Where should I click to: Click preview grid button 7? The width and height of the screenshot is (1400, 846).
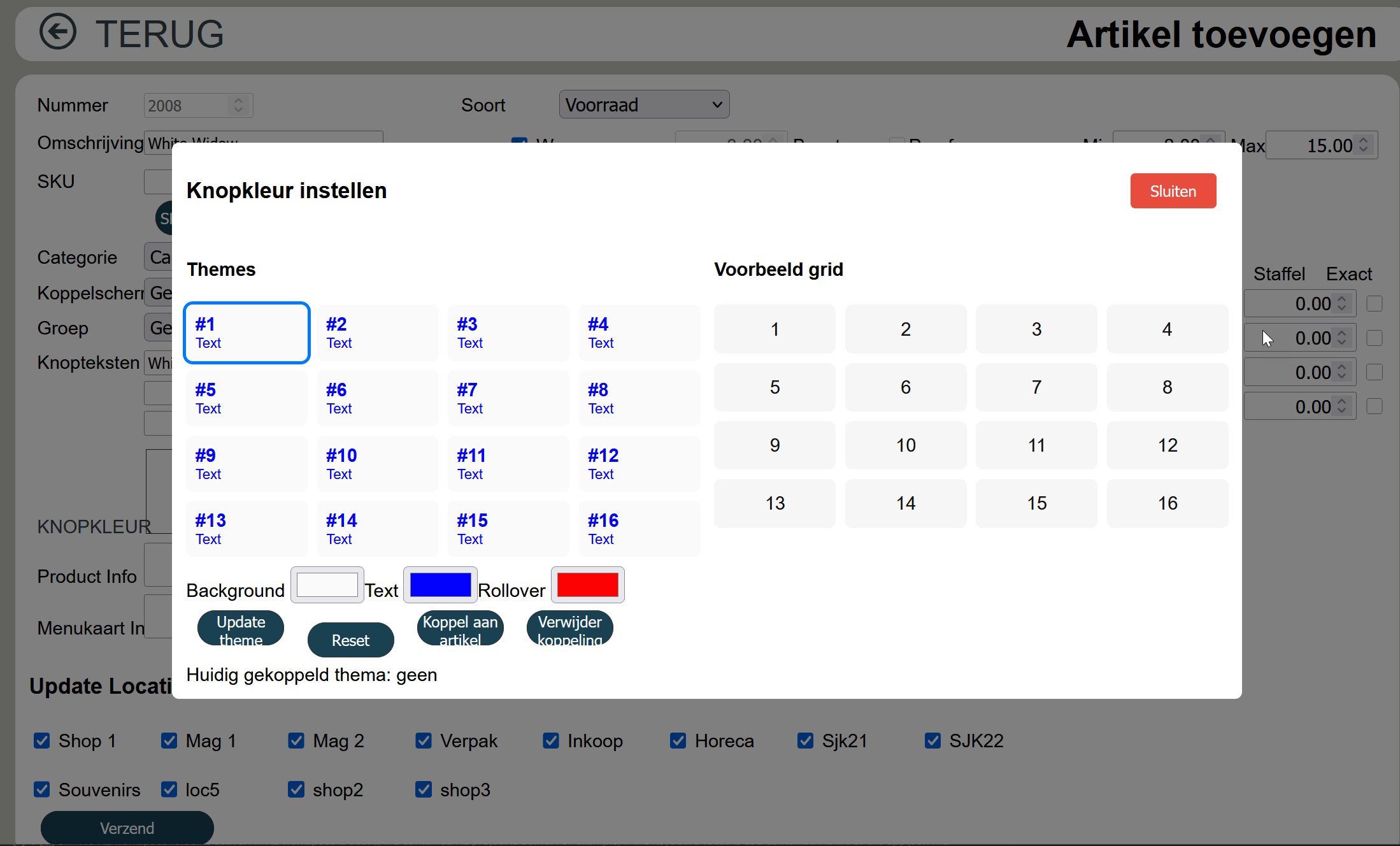(x=1036, y=387)
